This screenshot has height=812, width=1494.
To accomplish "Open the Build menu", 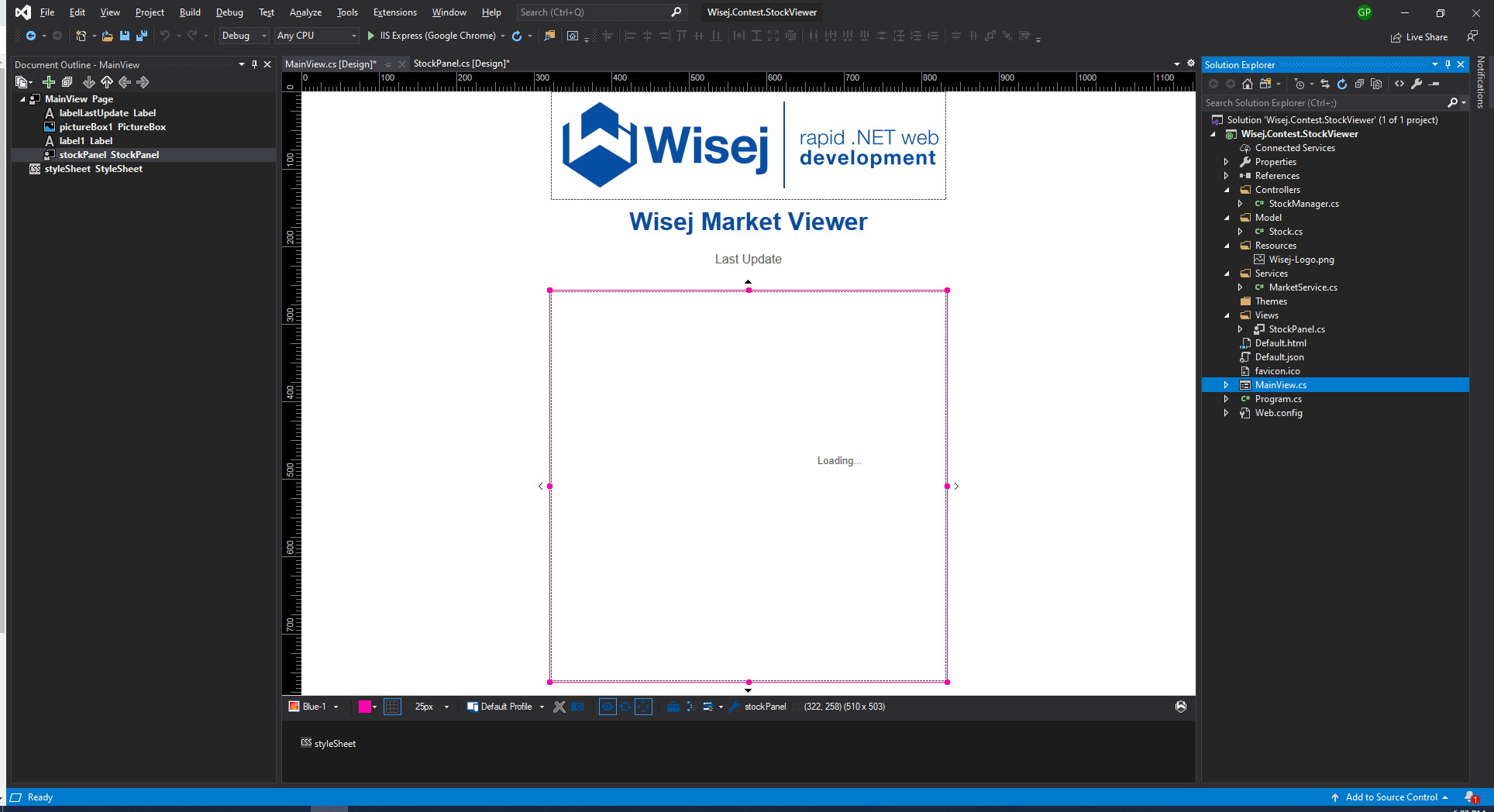I will coord(190,12).
